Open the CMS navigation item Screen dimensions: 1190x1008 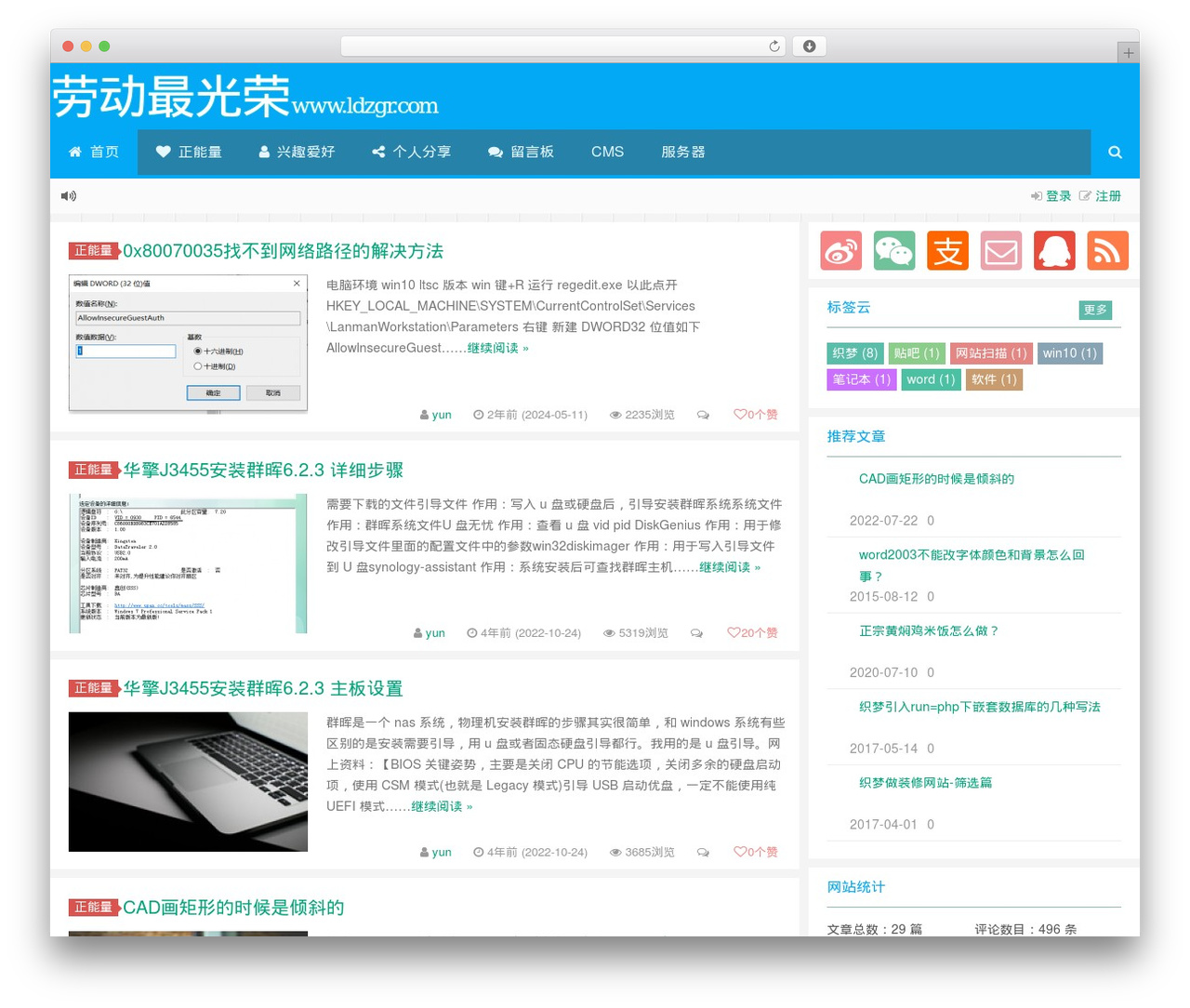(607, 152)
